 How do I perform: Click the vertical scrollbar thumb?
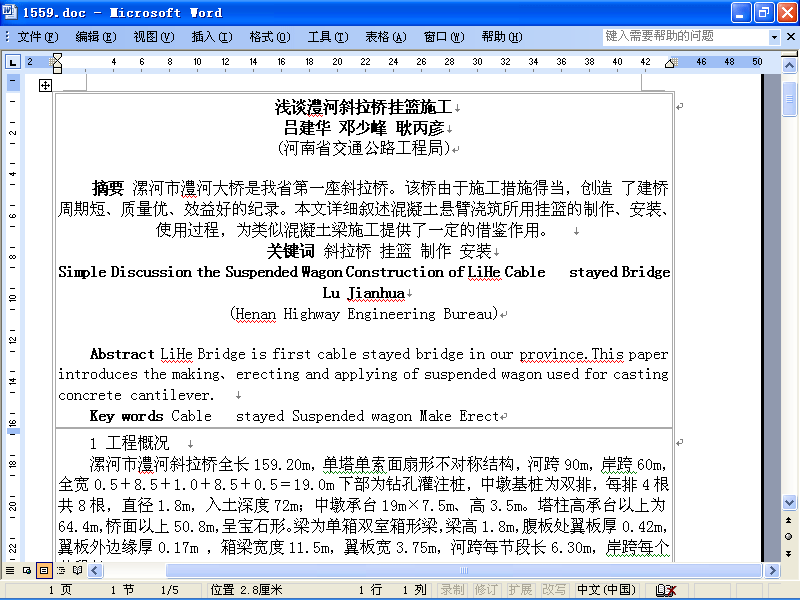point(789,99)
